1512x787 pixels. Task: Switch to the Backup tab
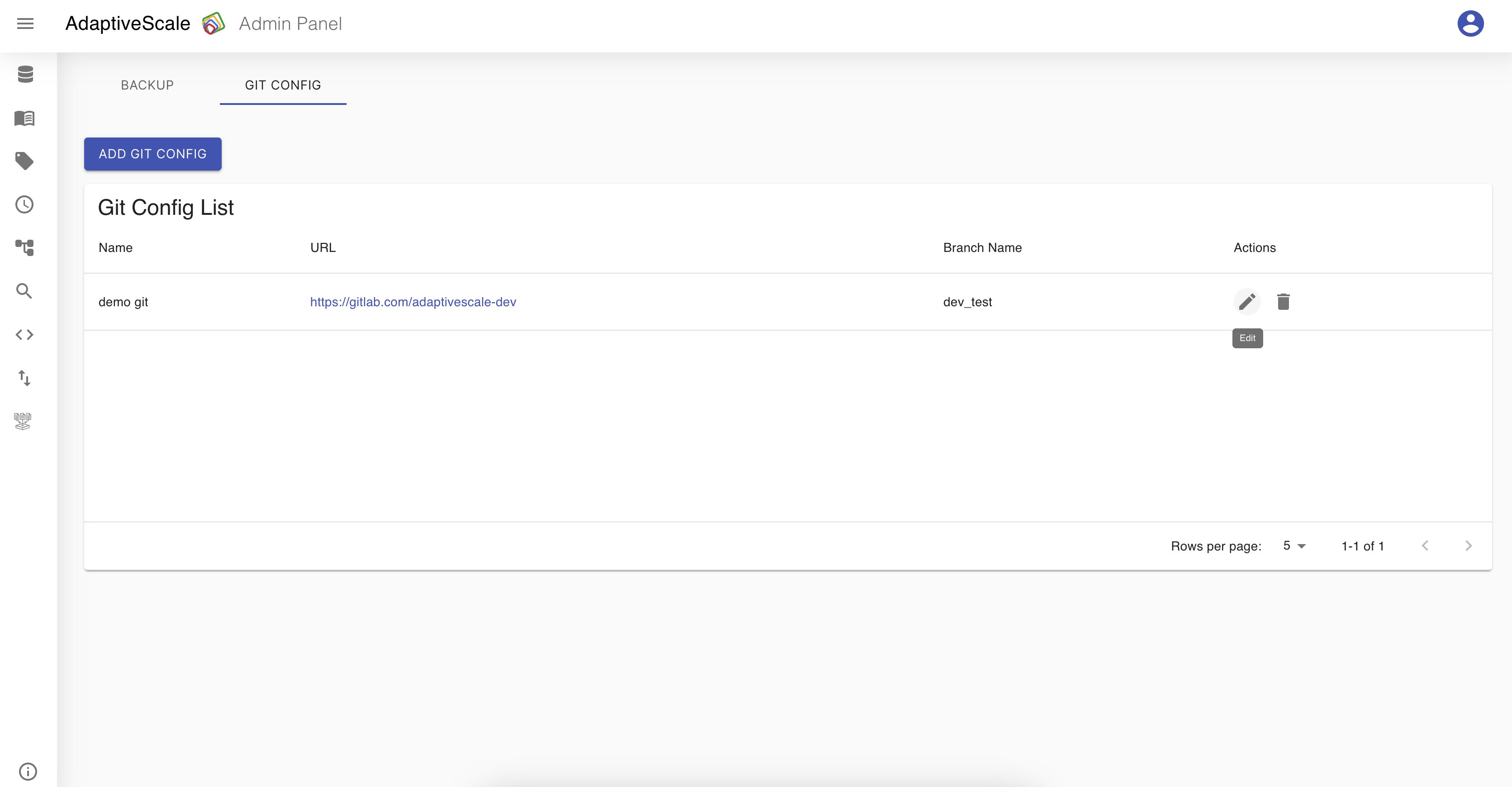coord(147,85)
